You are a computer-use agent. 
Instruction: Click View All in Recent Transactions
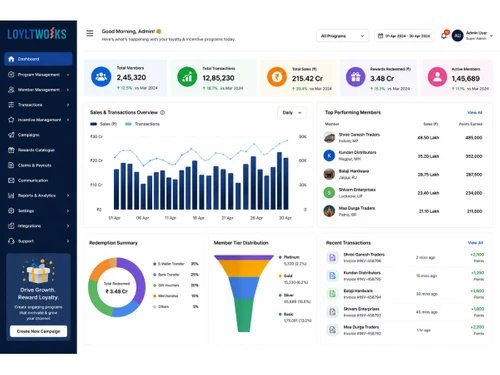(475, 243)
